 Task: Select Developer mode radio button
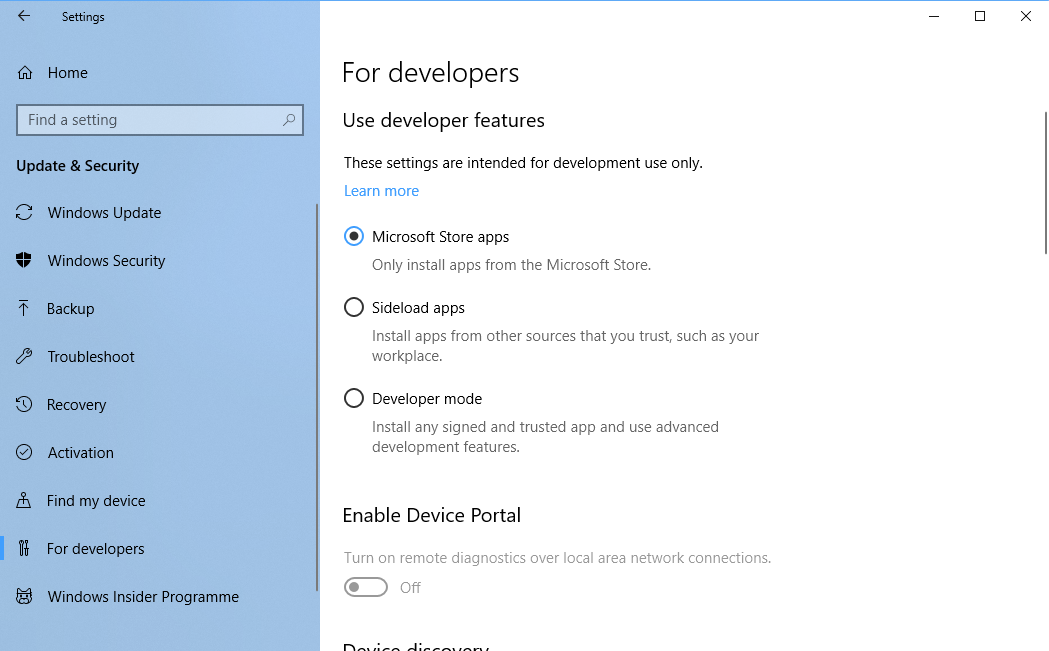point(354,398)
